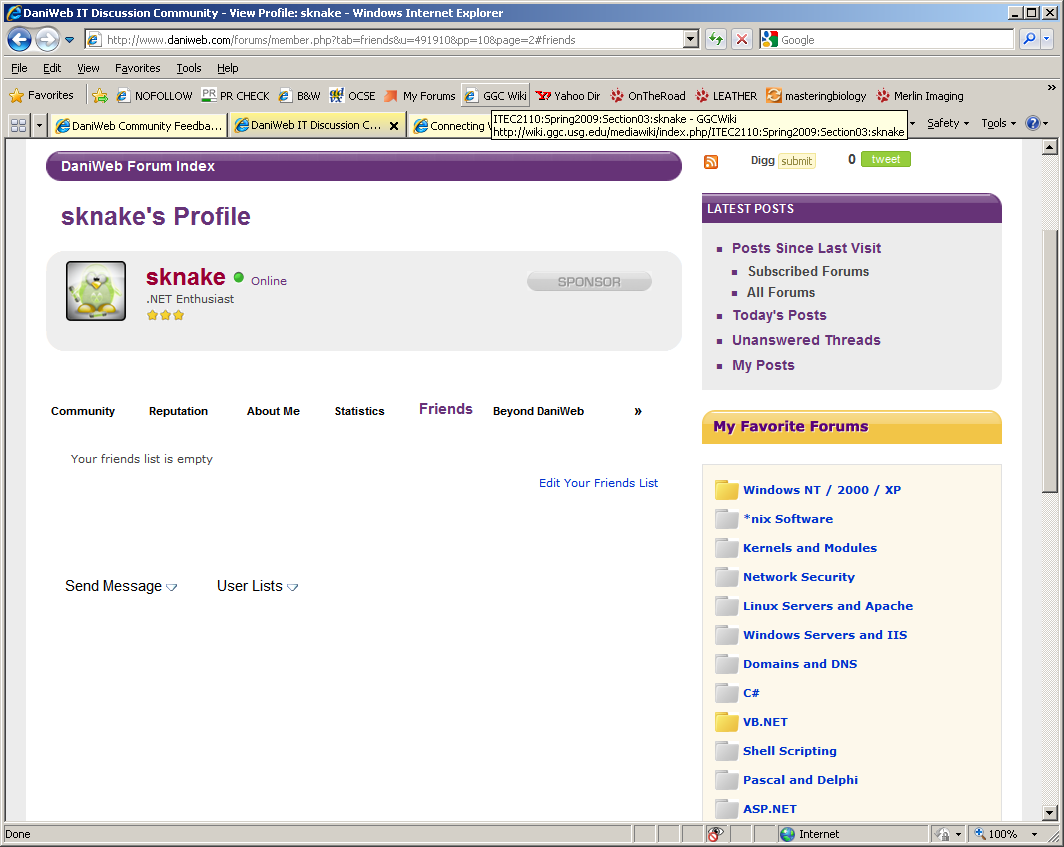The image size is (1064, 847).
Task: Open the tab list dropdown arrow
Action: click(x=39, y=125)
